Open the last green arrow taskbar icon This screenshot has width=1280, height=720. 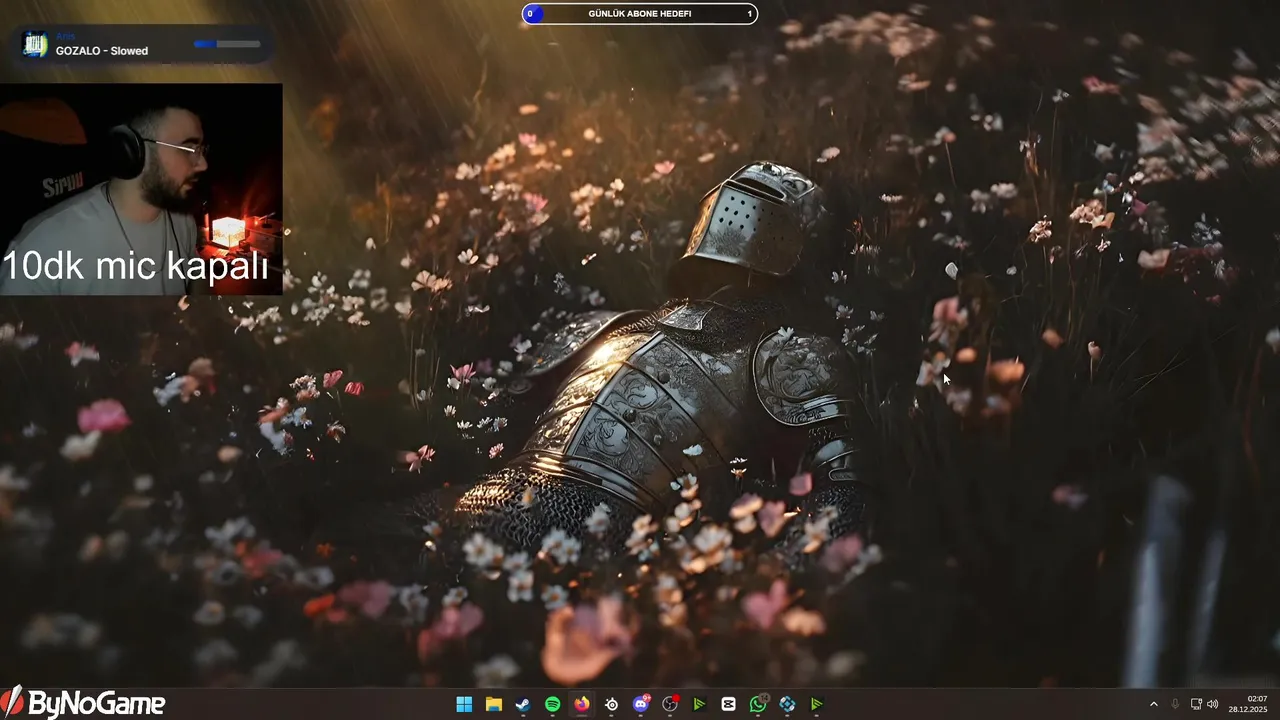click(x=817, y=704)
